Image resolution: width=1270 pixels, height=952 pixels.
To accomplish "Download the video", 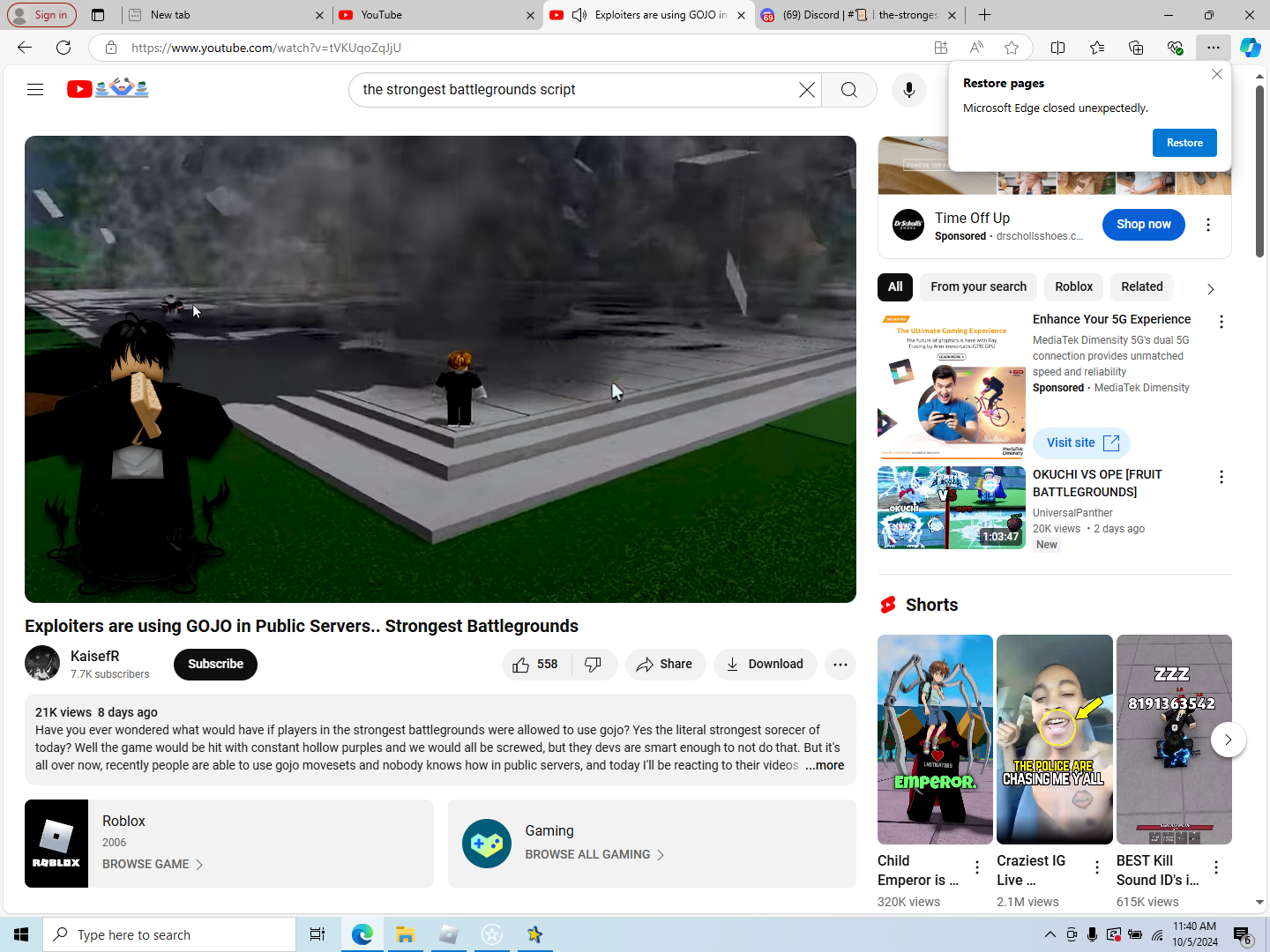I will click(765, 665).
